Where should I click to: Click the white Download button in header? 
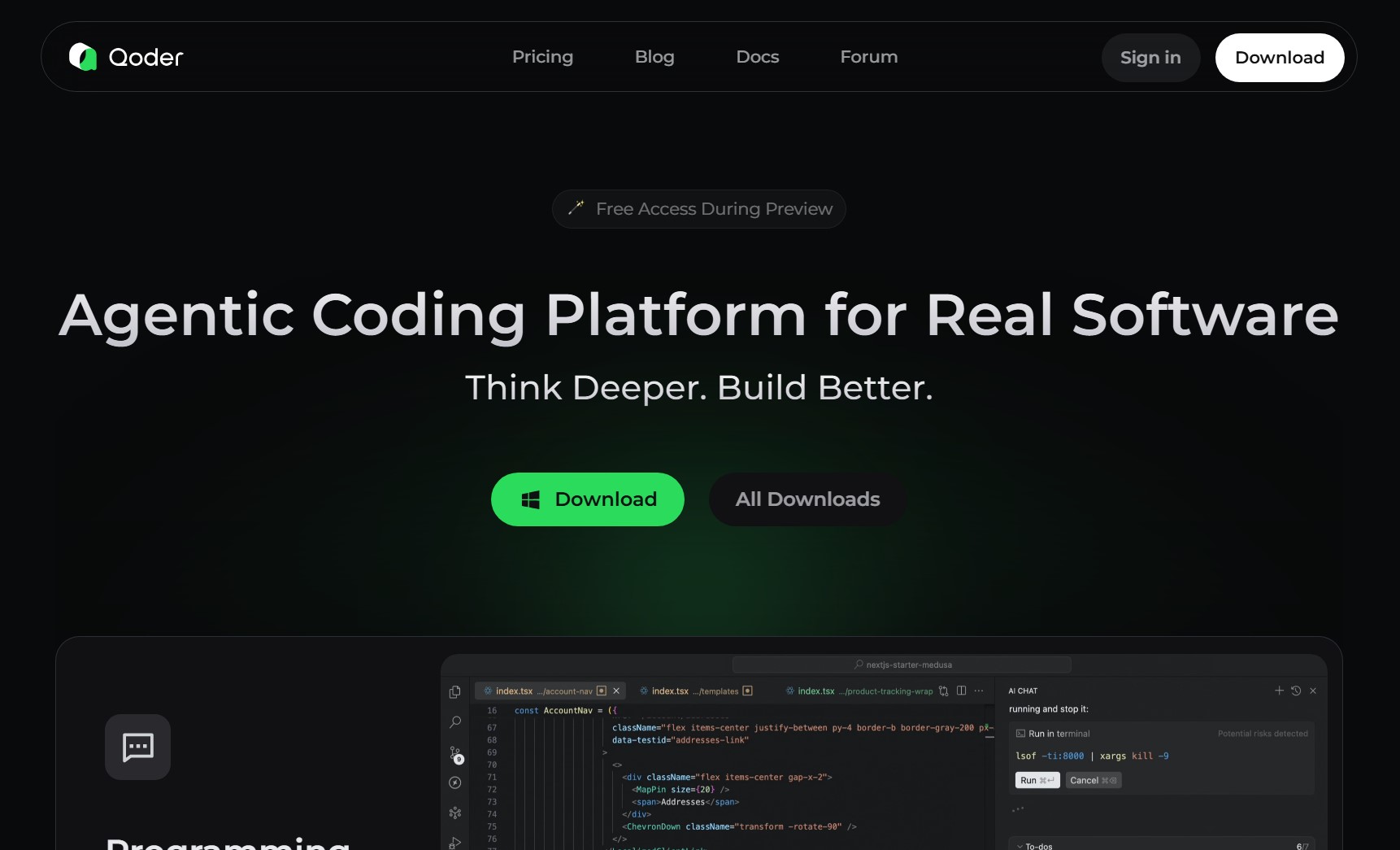click(x=1280, y=58)
